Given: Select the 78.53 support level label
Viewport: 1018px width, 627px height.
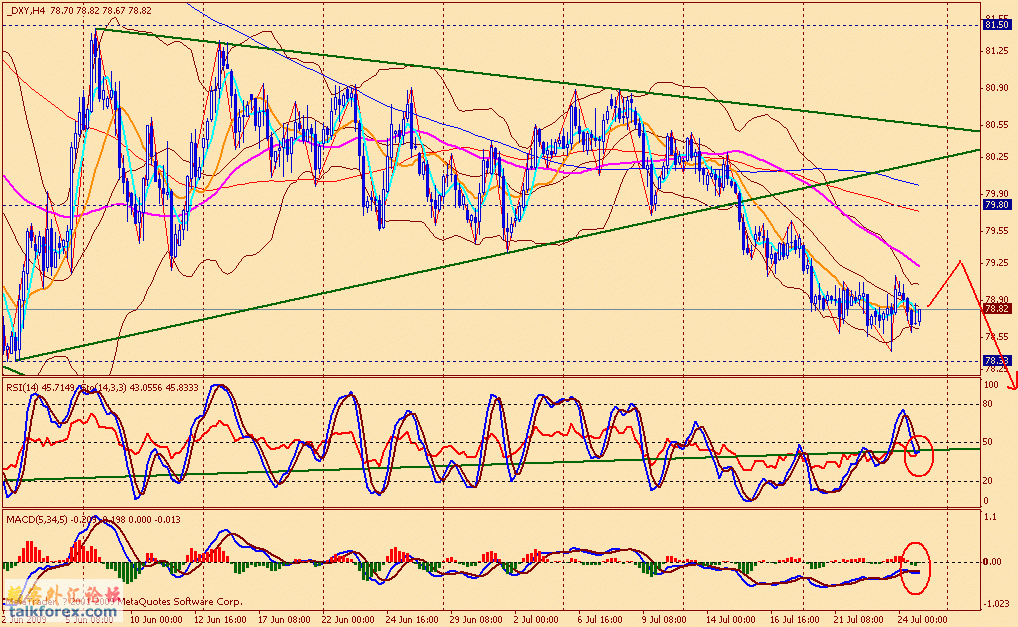Looking at the screenshot, I should [997, 360].
